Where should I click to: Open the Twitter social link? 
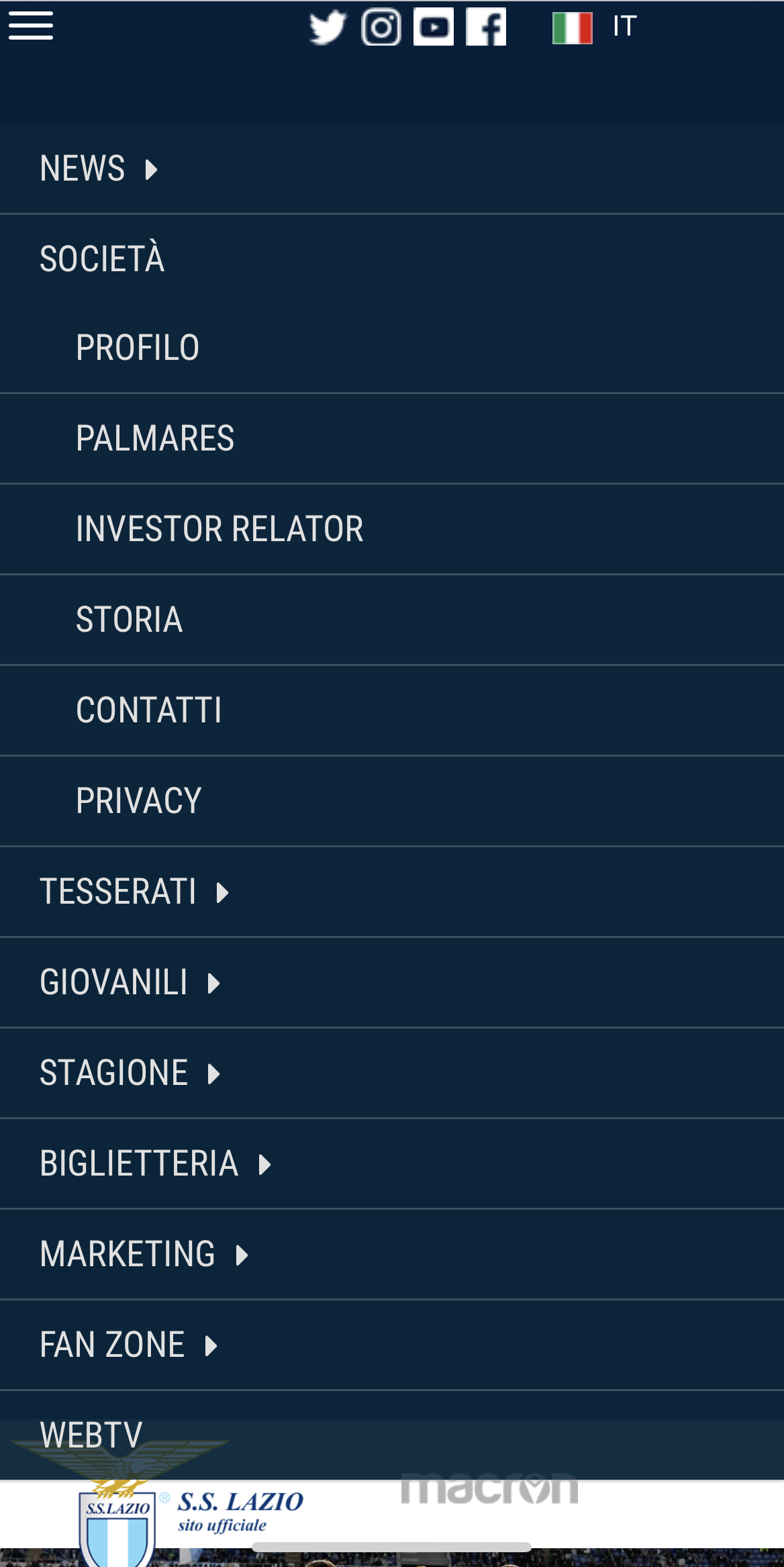(327, 28)
